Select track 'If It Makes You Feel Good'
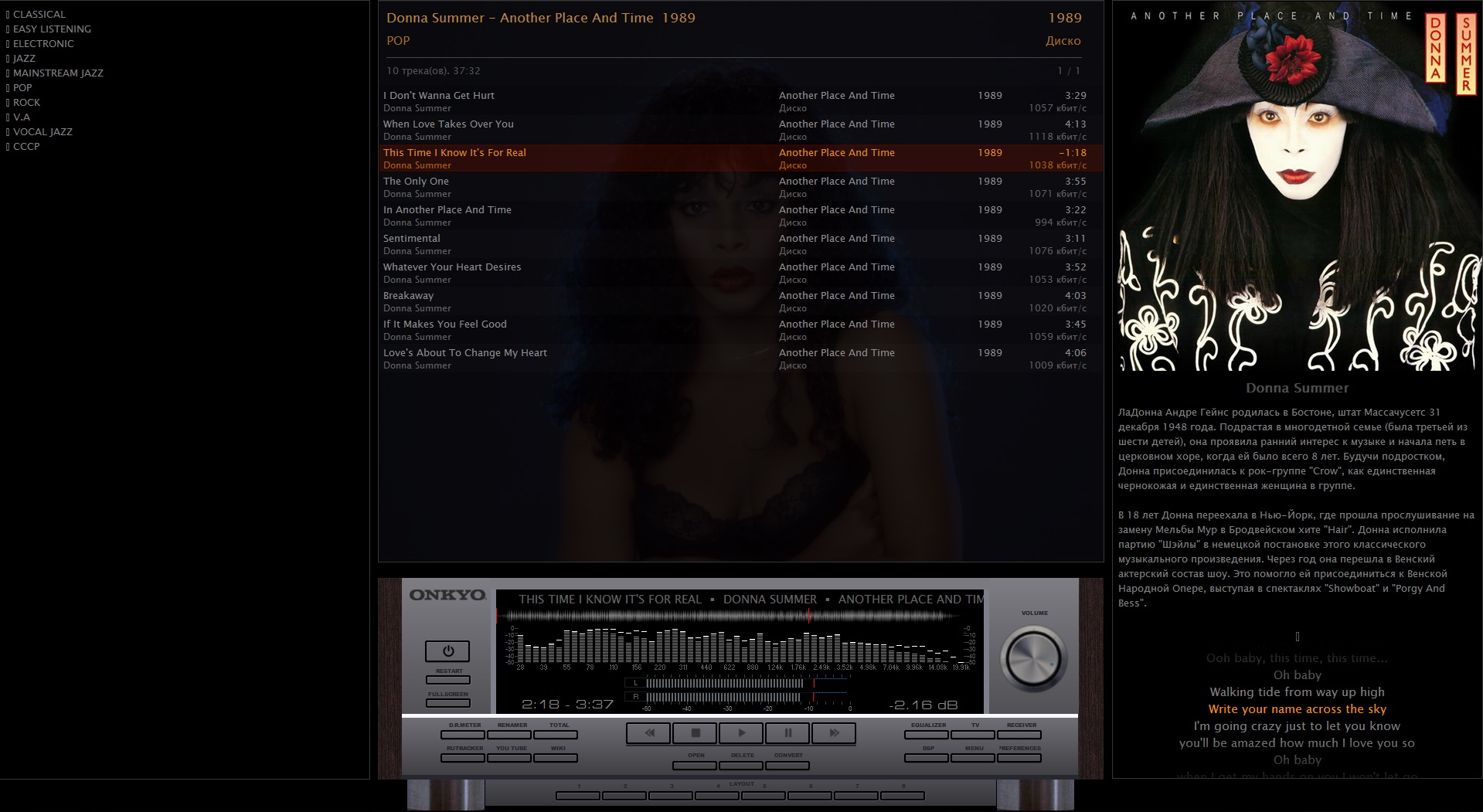 740,330
